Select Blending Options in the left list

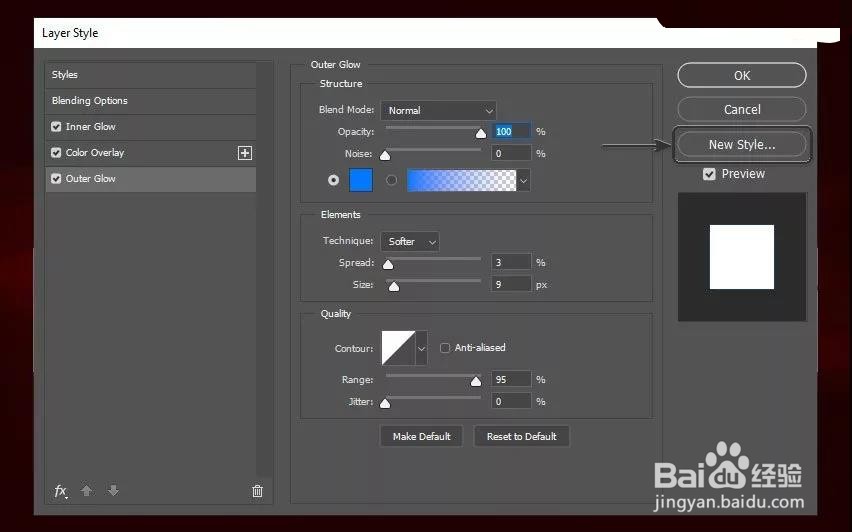click(x=151, y=101)
